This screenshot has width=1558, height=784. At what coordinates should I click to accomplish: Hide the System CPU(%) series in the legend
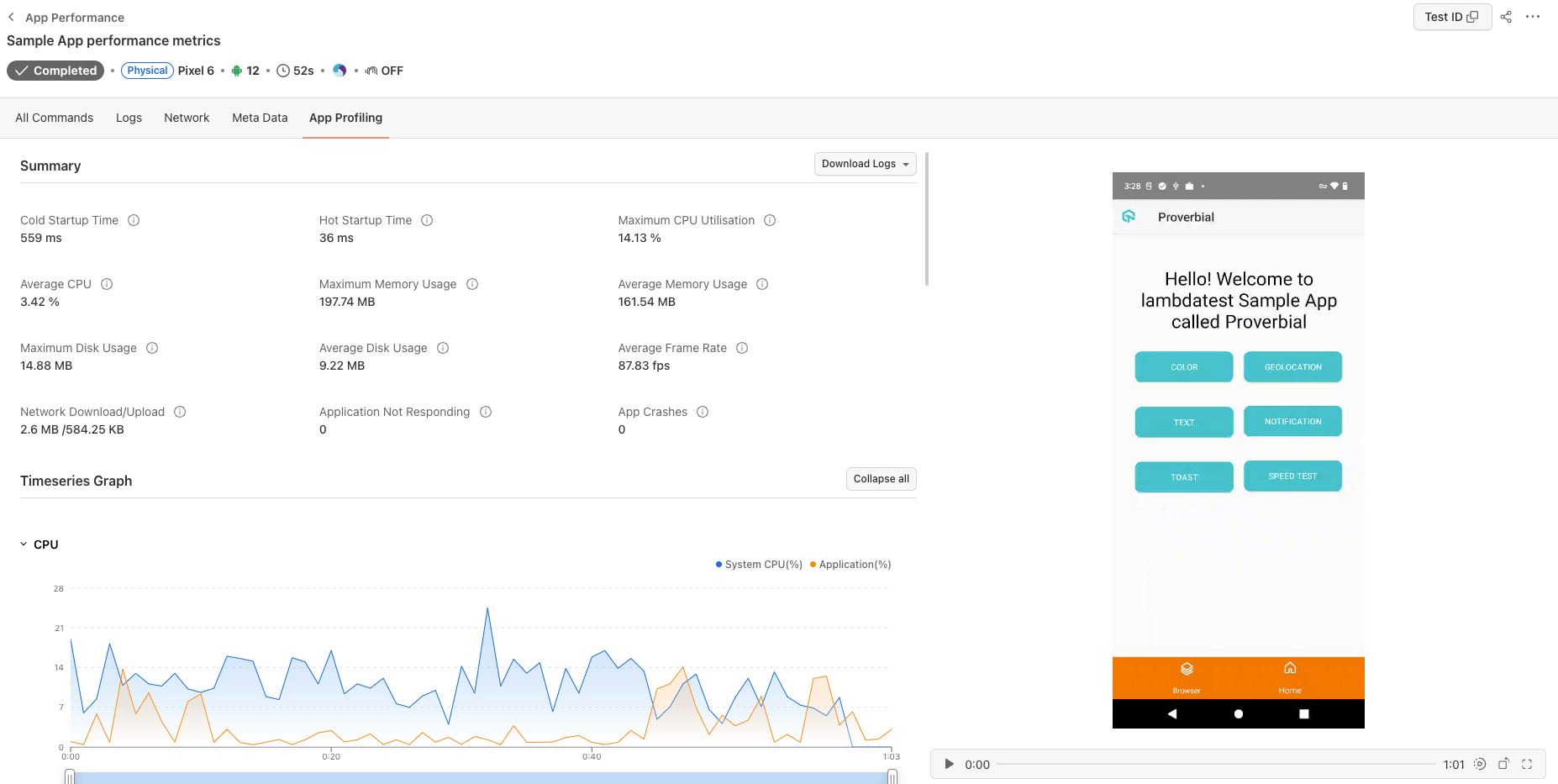click(758, 564)
